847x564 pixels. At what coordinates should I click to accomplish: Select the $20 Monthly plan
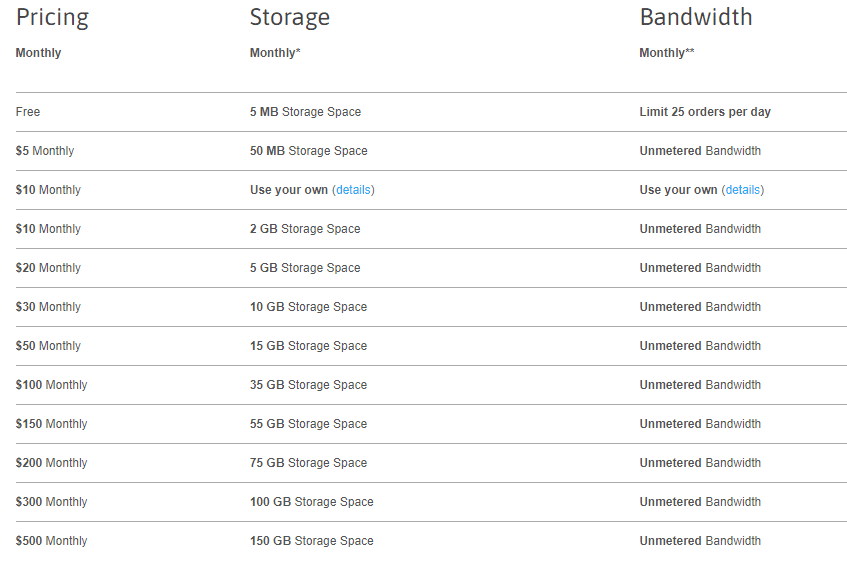(x=48, y=268)
